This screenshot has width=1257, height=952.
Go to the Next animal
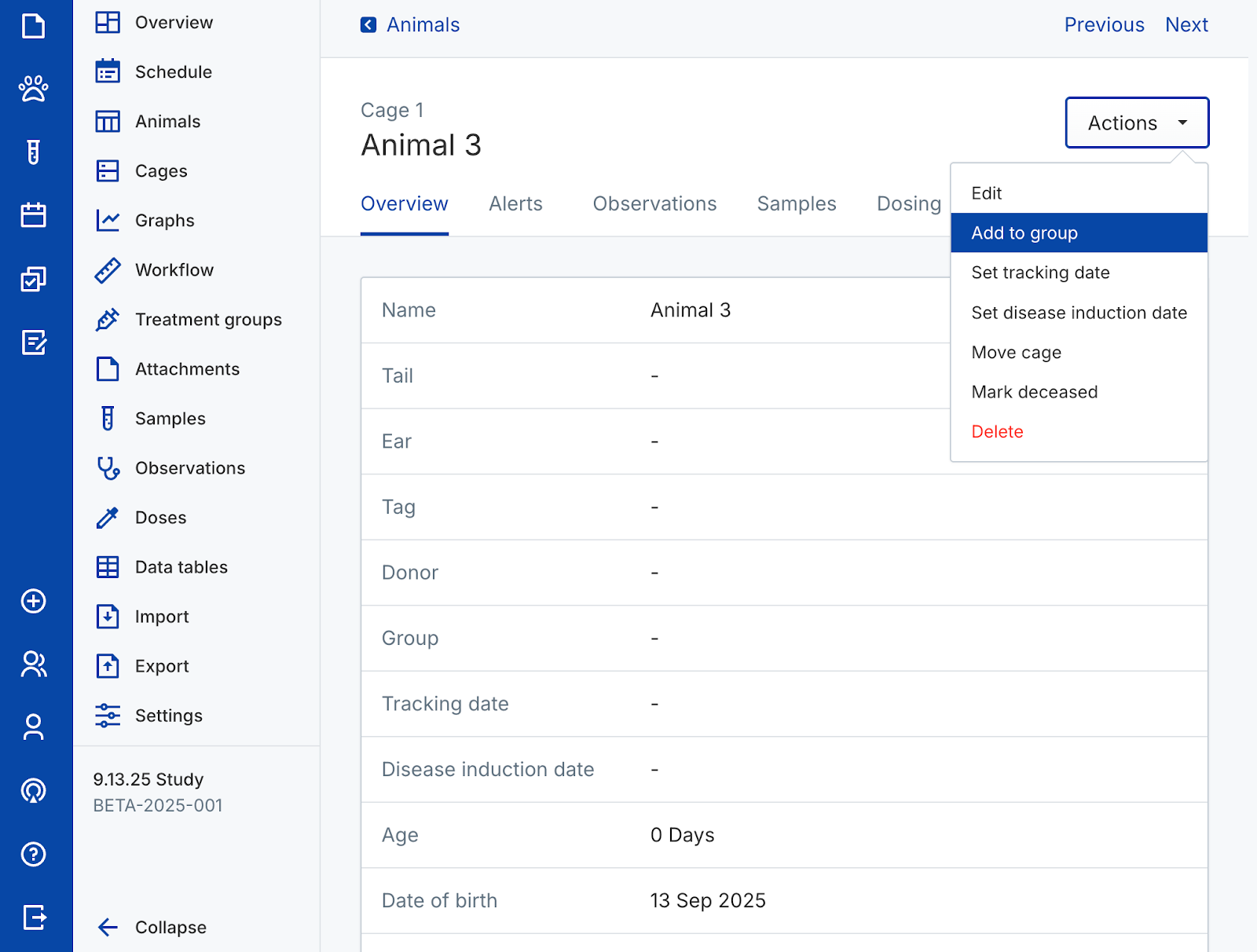pos(1186,25)
